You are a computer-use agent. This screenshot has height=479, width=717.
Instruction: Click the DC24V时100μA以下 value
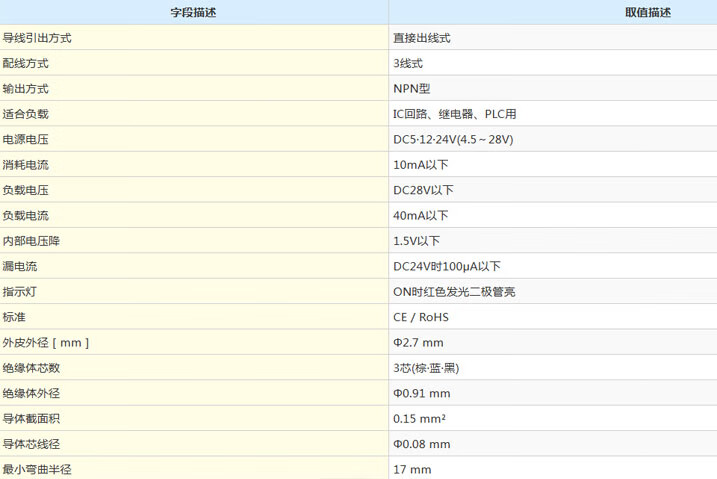(x=447, y=267)
